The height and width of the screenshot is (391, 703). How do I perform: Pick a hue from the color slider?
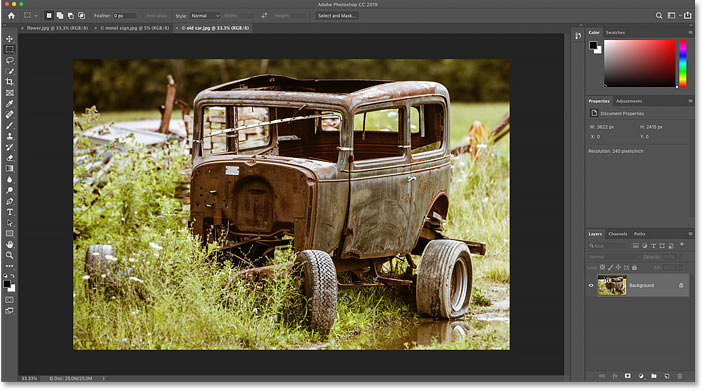click(x=682, y=63)
